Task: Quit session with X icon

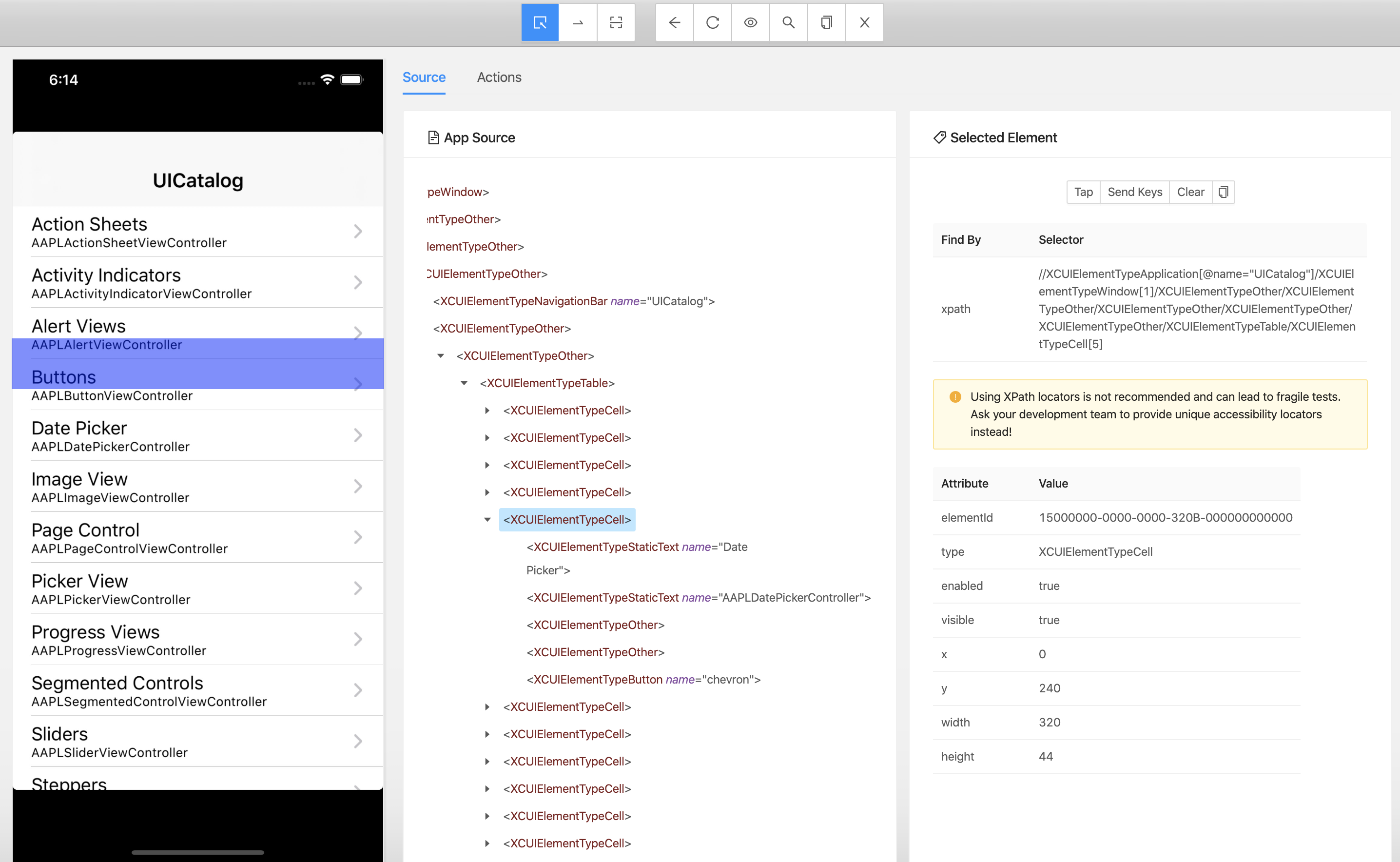Action: (x=864, y=22)
